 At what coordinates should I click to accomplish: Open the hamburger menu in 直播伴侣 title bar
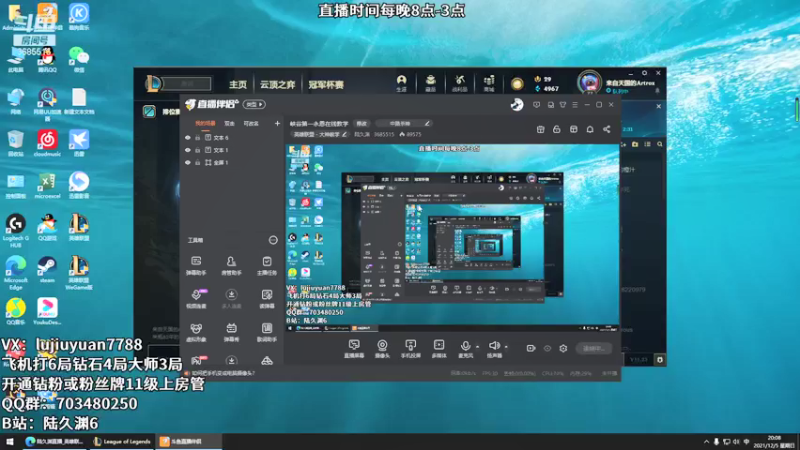[x=575, y=105]
